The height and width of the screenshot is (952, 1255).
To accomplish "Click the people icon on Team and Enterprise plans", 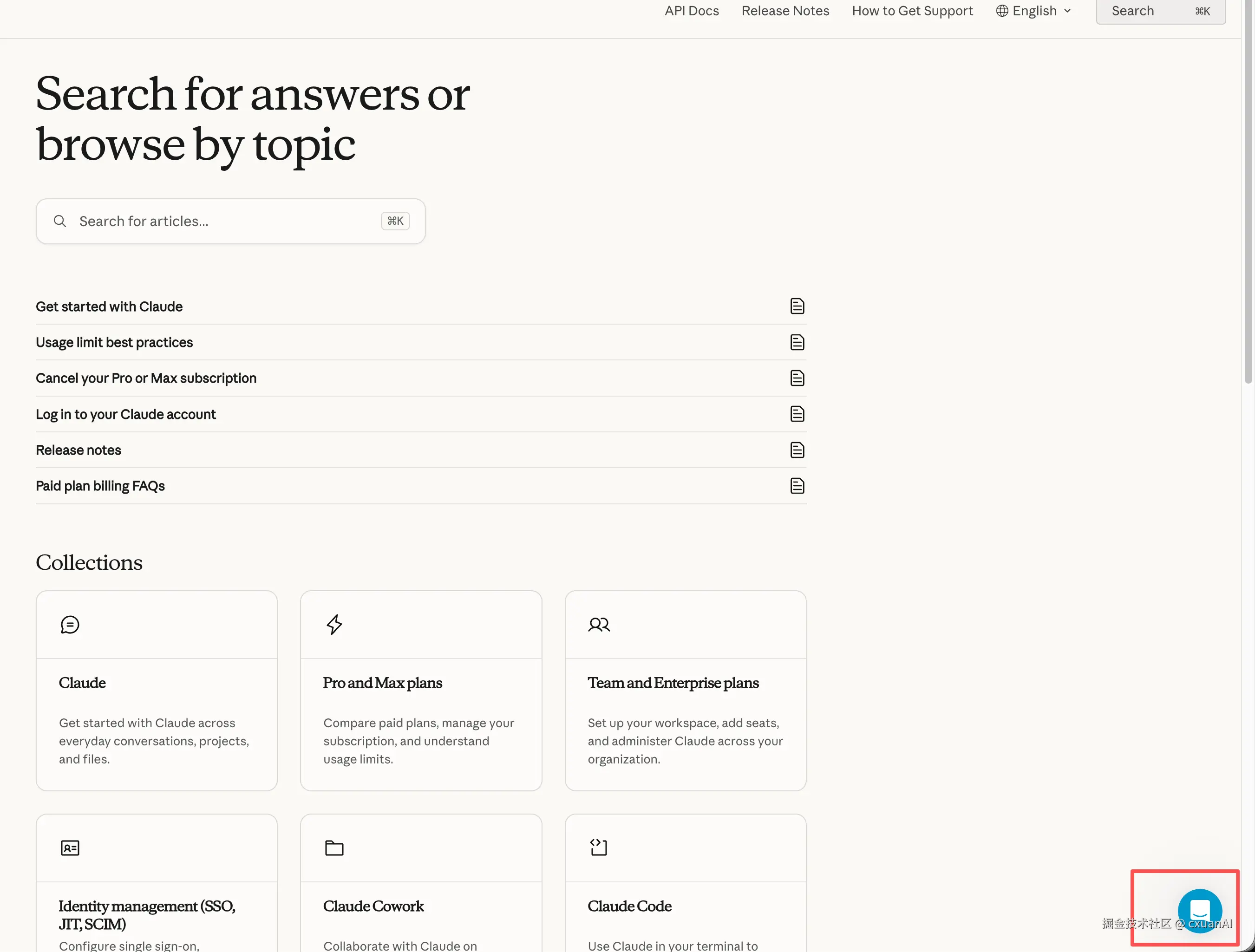I will [599, 625].
